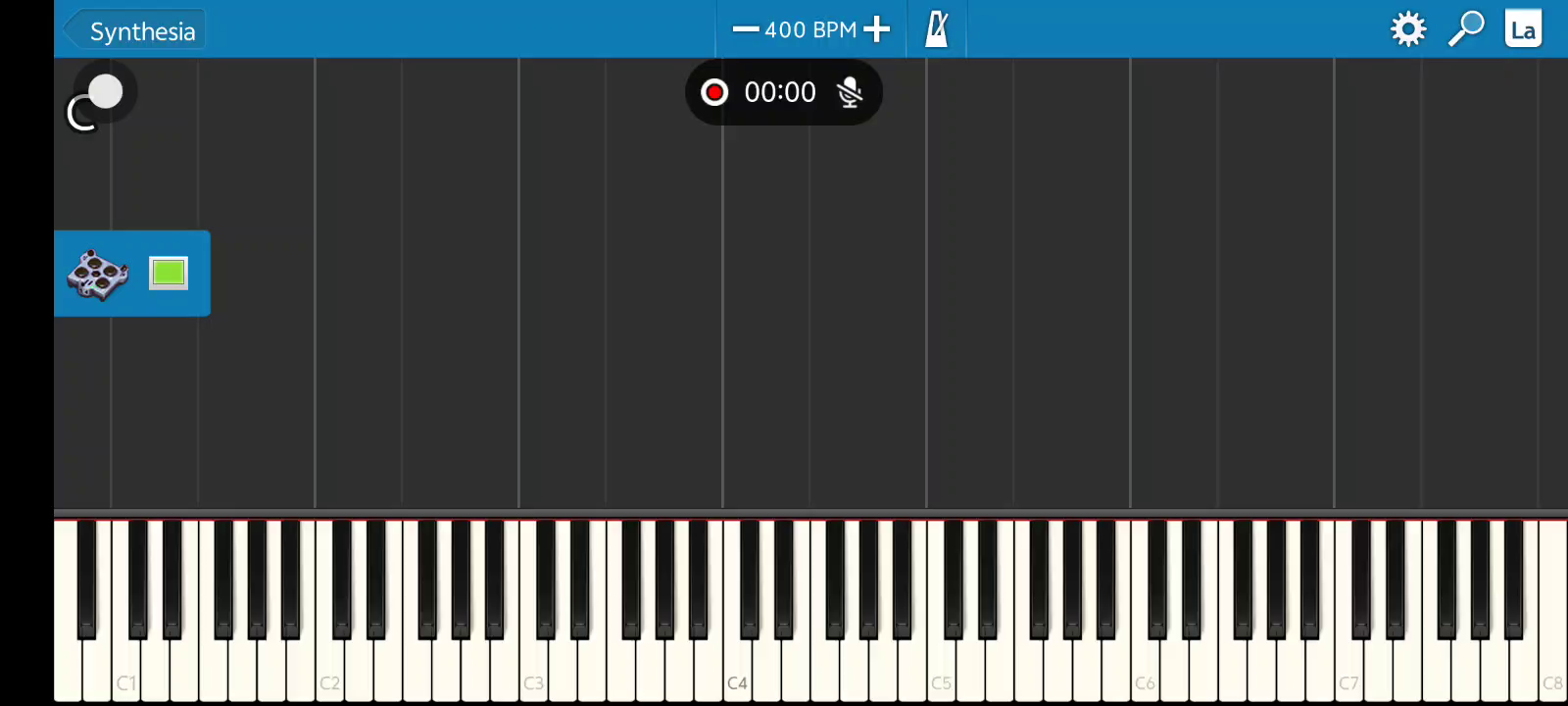Increase tempo with the plus button

877,29
